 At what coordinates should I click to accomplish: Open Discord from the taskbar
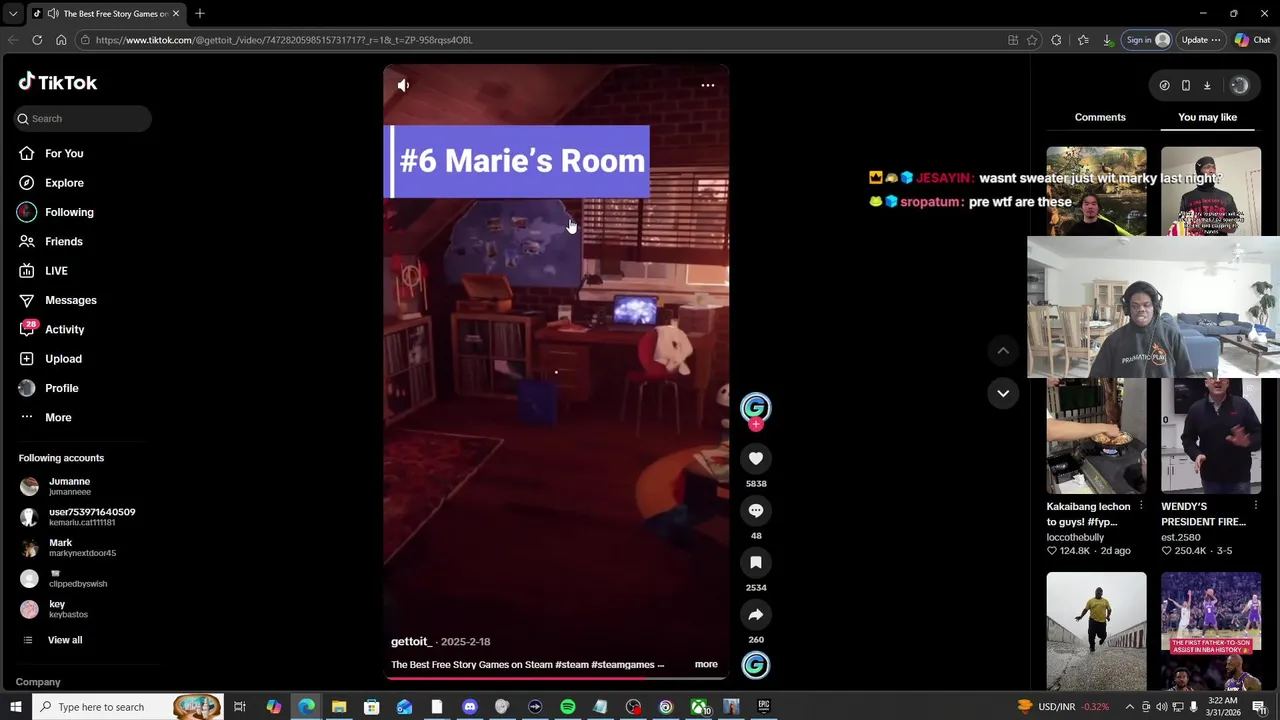click(470, 707)
